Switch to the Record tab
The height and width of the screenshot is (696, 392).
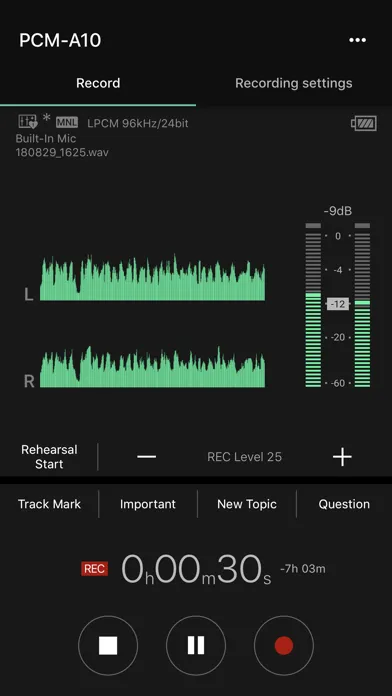coord(98,83)
